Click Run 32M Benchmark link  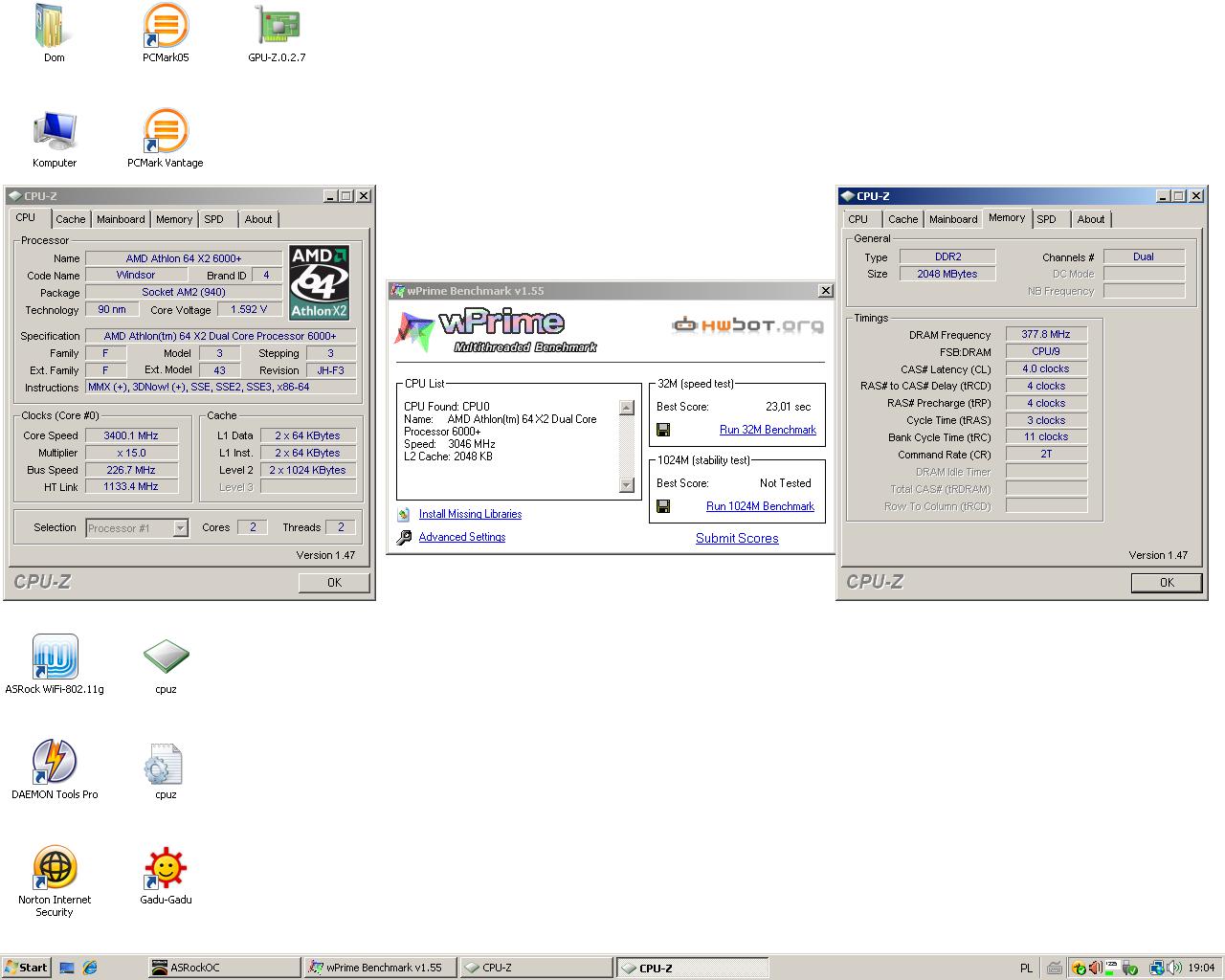pyautogui.click(x=768, y=430)
